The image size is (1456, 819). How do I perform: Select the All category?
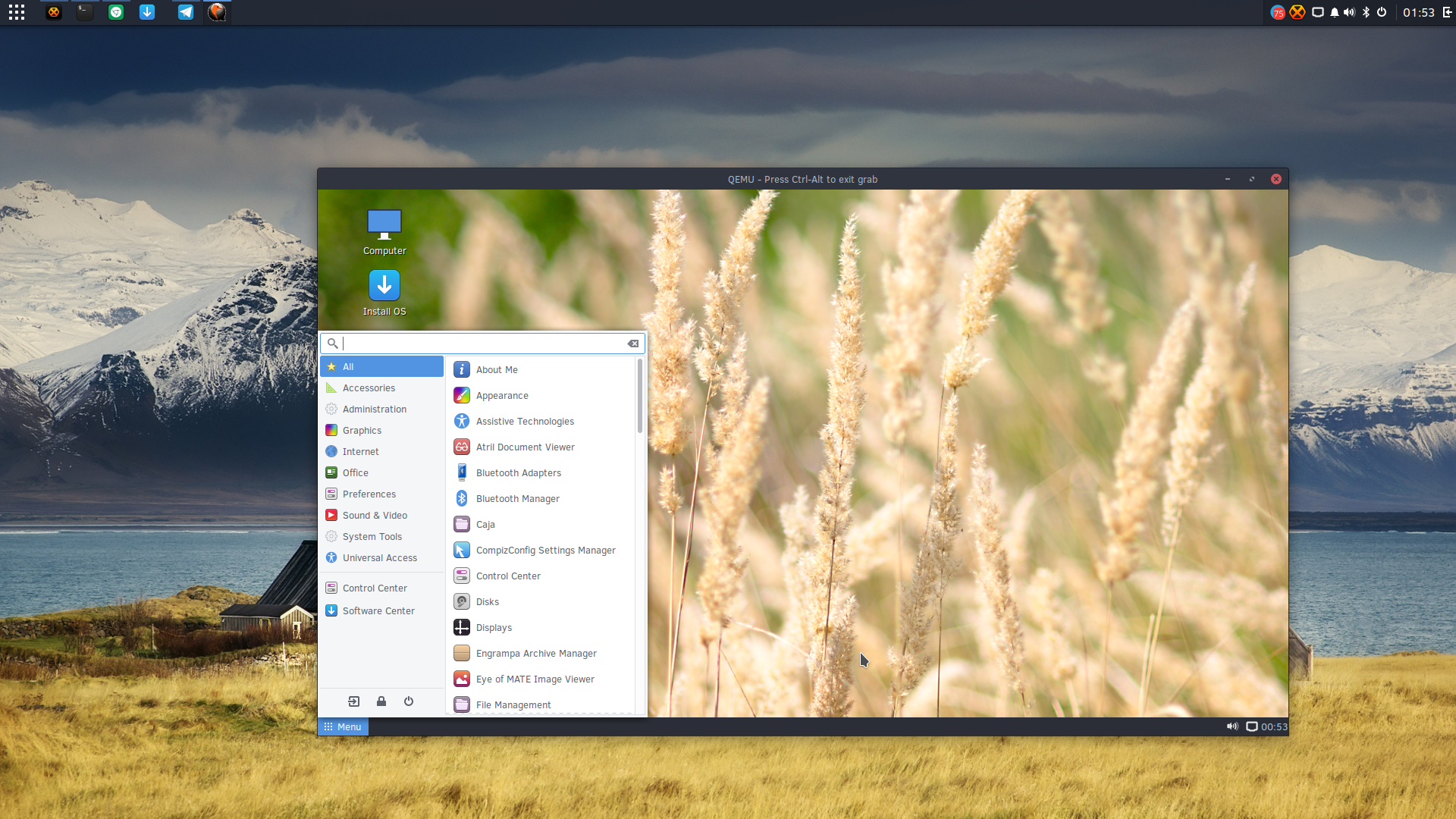click(x=381, y=366)
